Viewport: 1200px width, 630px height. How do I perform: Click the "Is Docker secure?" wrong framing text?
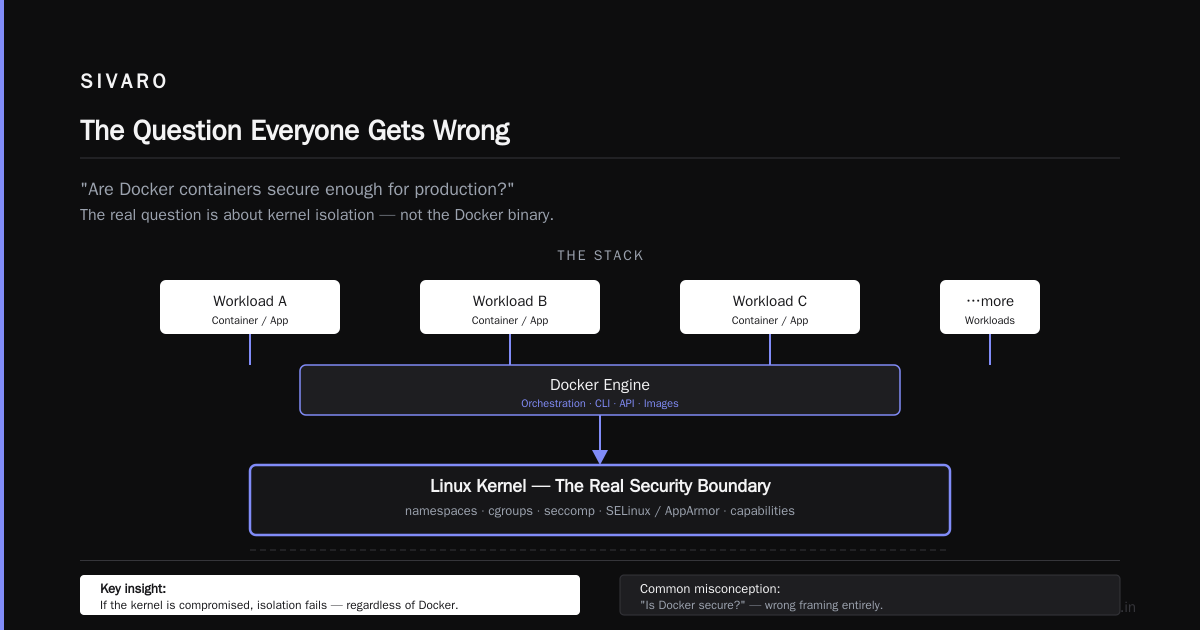click(x=761, y=605)
